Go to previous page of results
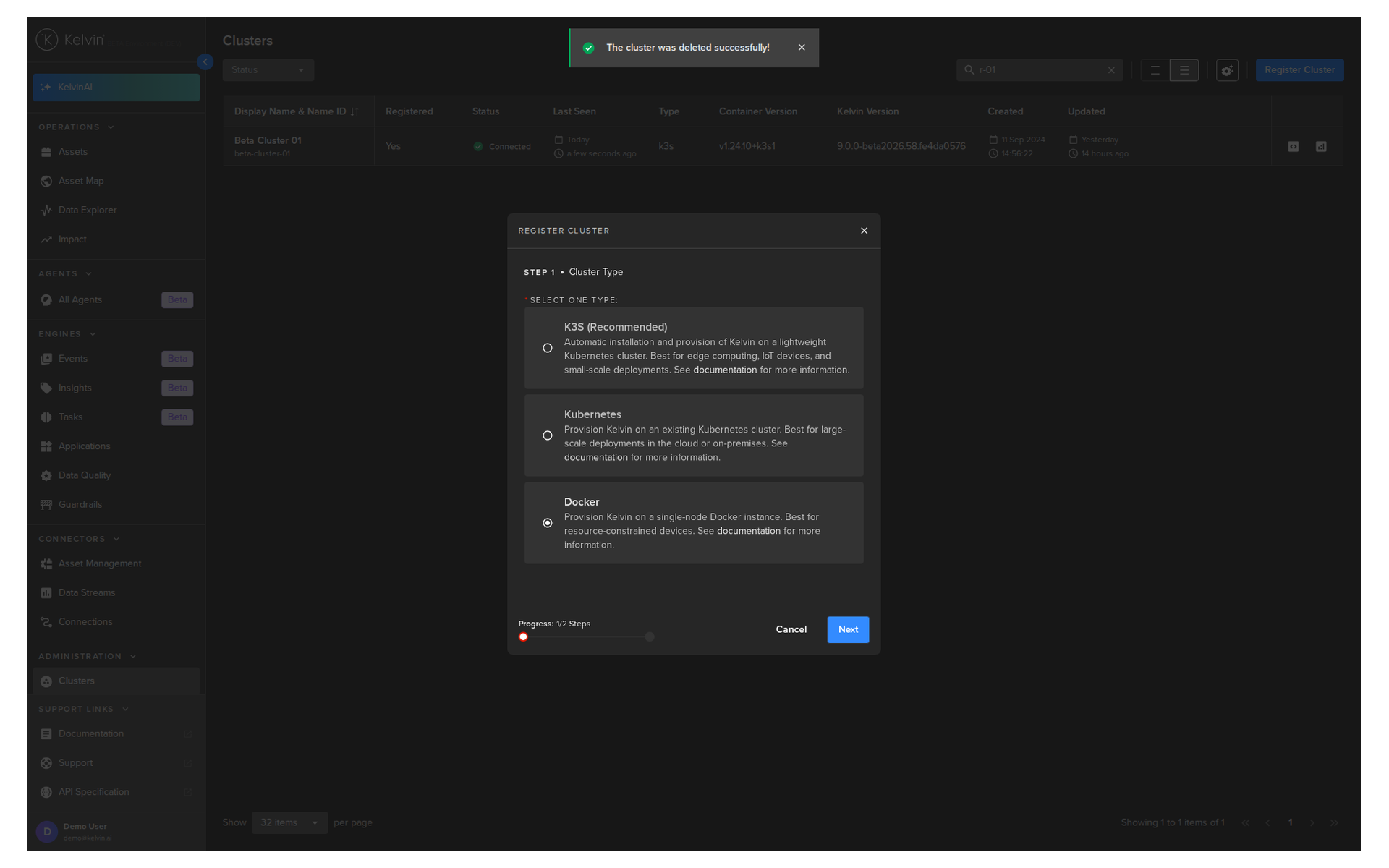Screen dimensions: 1389x868 [1267, 823]
